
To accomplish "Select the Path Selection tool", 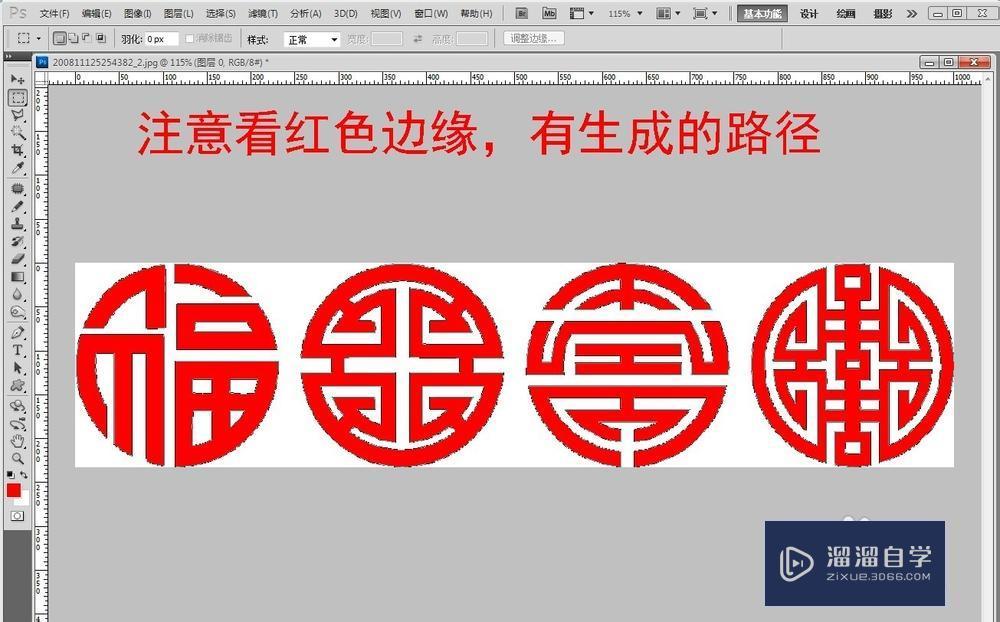I will pyautogui.click(x=17, y=368).
